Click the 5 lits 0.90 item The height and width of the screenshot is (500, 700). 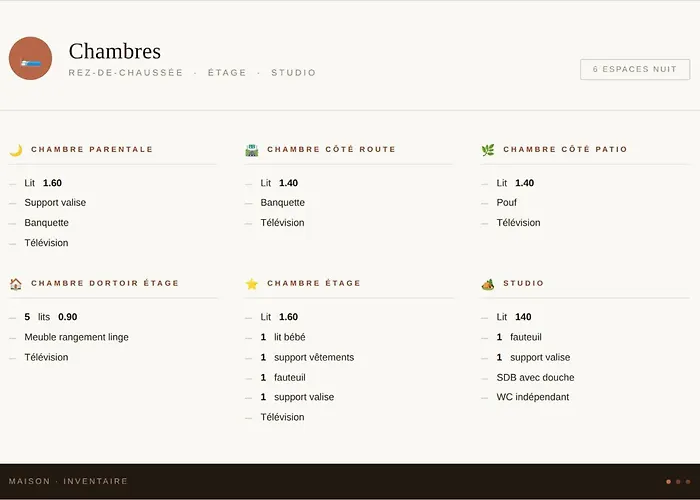click(50, 317)
